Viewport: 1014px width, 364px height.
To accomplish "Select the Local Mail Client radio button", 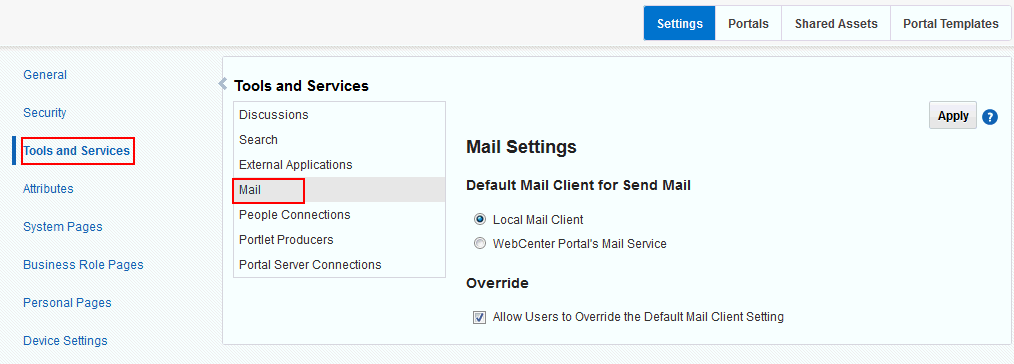I will click(480, 220).
